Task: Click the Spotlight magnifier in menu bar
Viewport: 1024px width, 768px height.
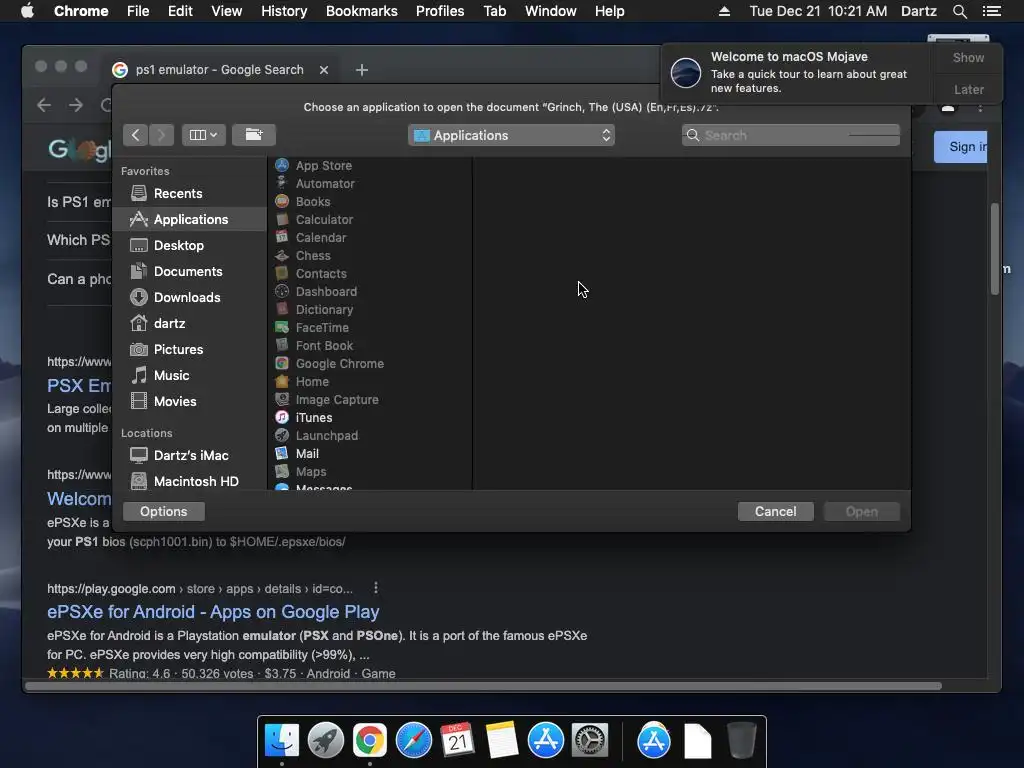Action: pos(959,11)
